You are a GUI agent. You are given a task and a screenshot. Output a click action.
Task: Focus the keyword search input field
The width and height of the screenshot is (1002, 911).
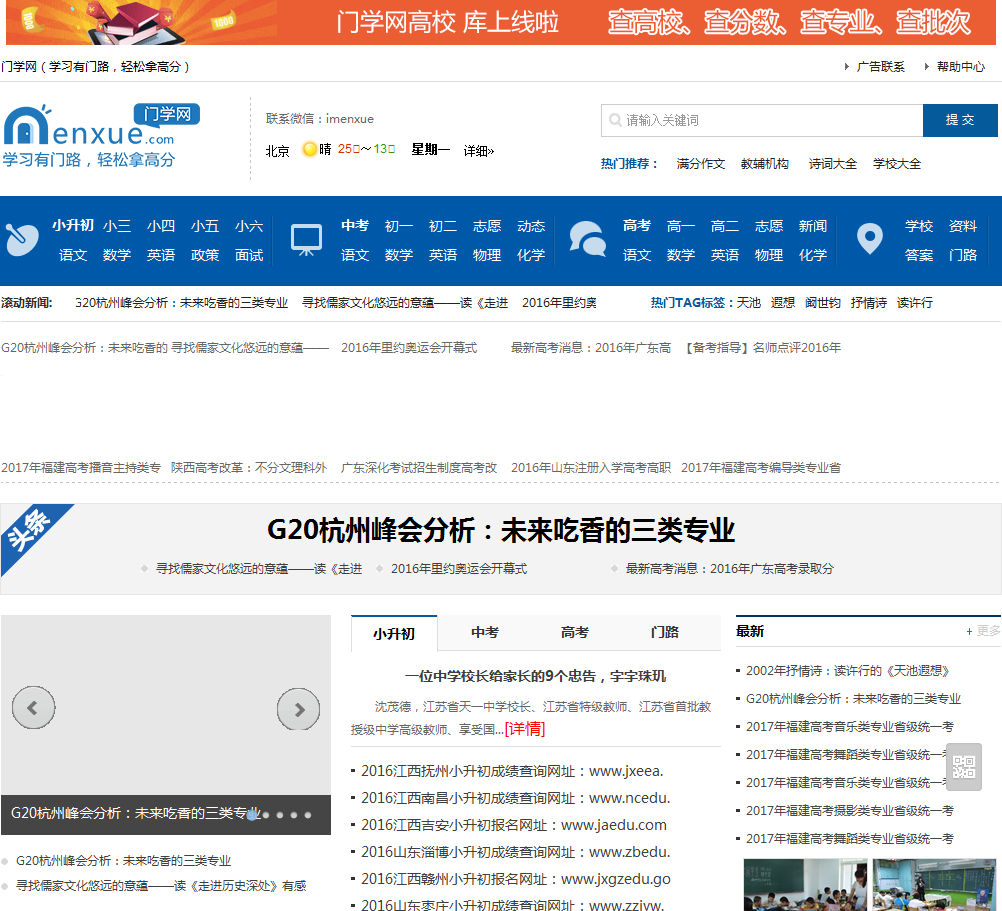click(762, 120)
